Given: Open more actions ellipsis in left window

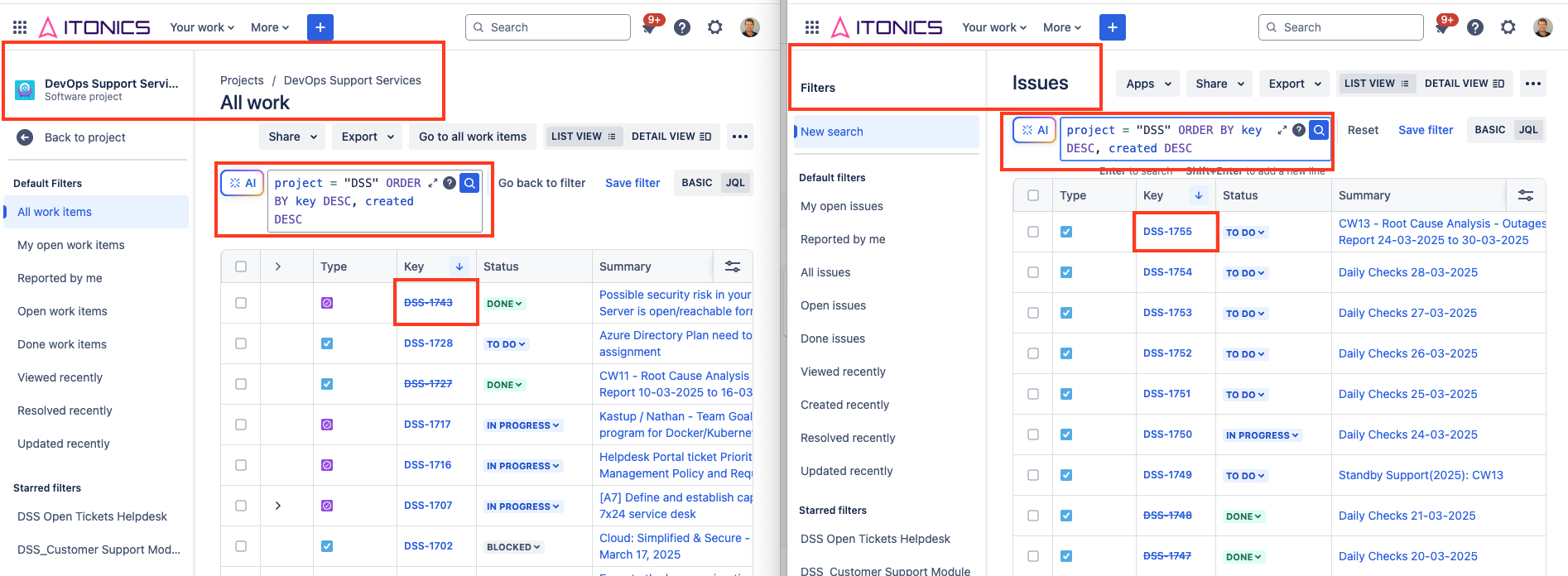Looking at the screenshot, I should [740, 137].
